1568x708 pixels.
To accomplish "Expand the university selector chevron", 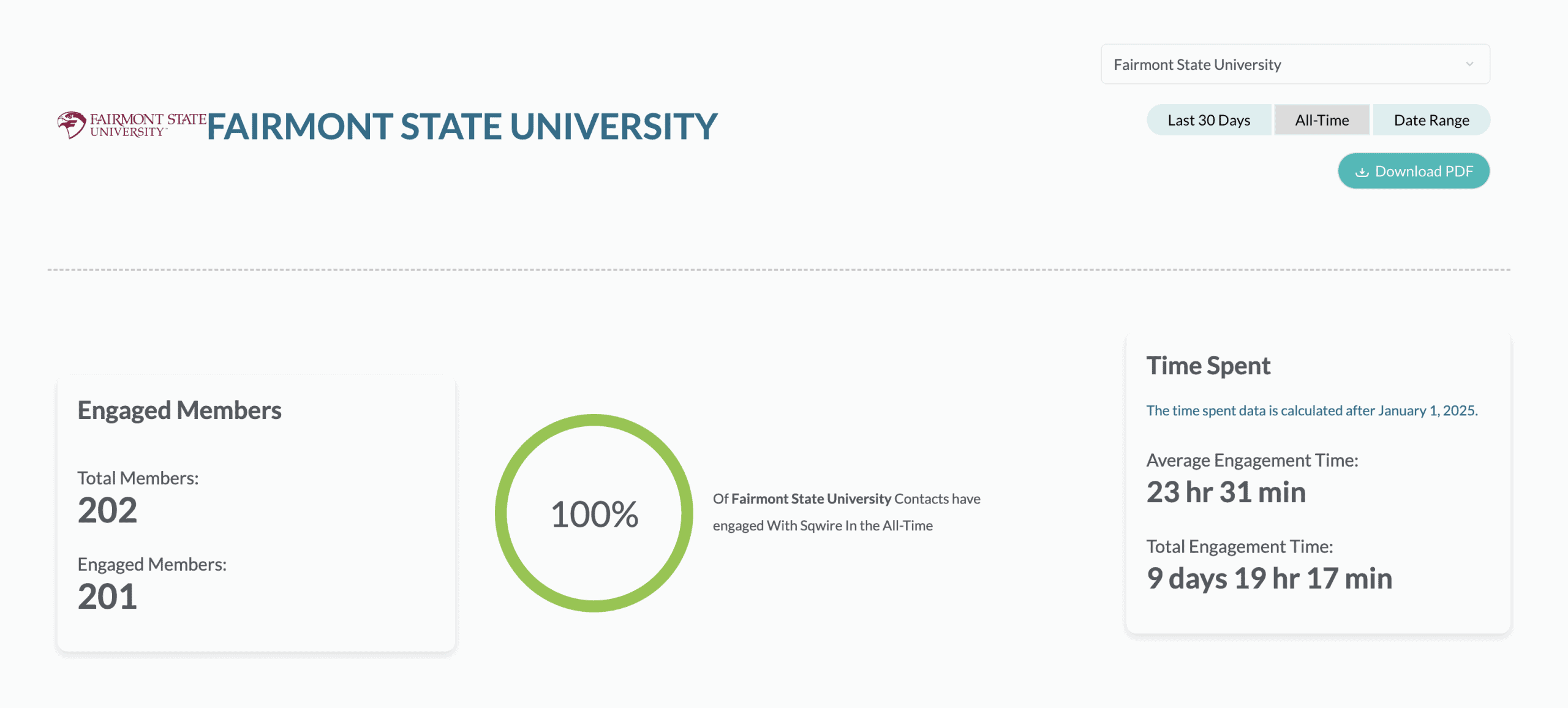I will [x=1469, y=64].
